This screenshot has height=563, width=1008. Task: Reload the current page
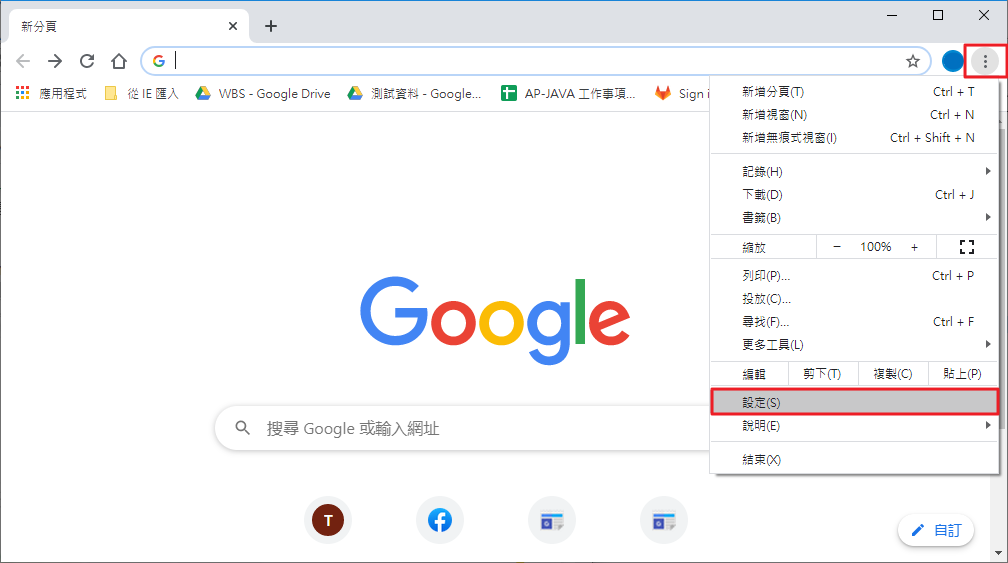(x=87, y=61)
